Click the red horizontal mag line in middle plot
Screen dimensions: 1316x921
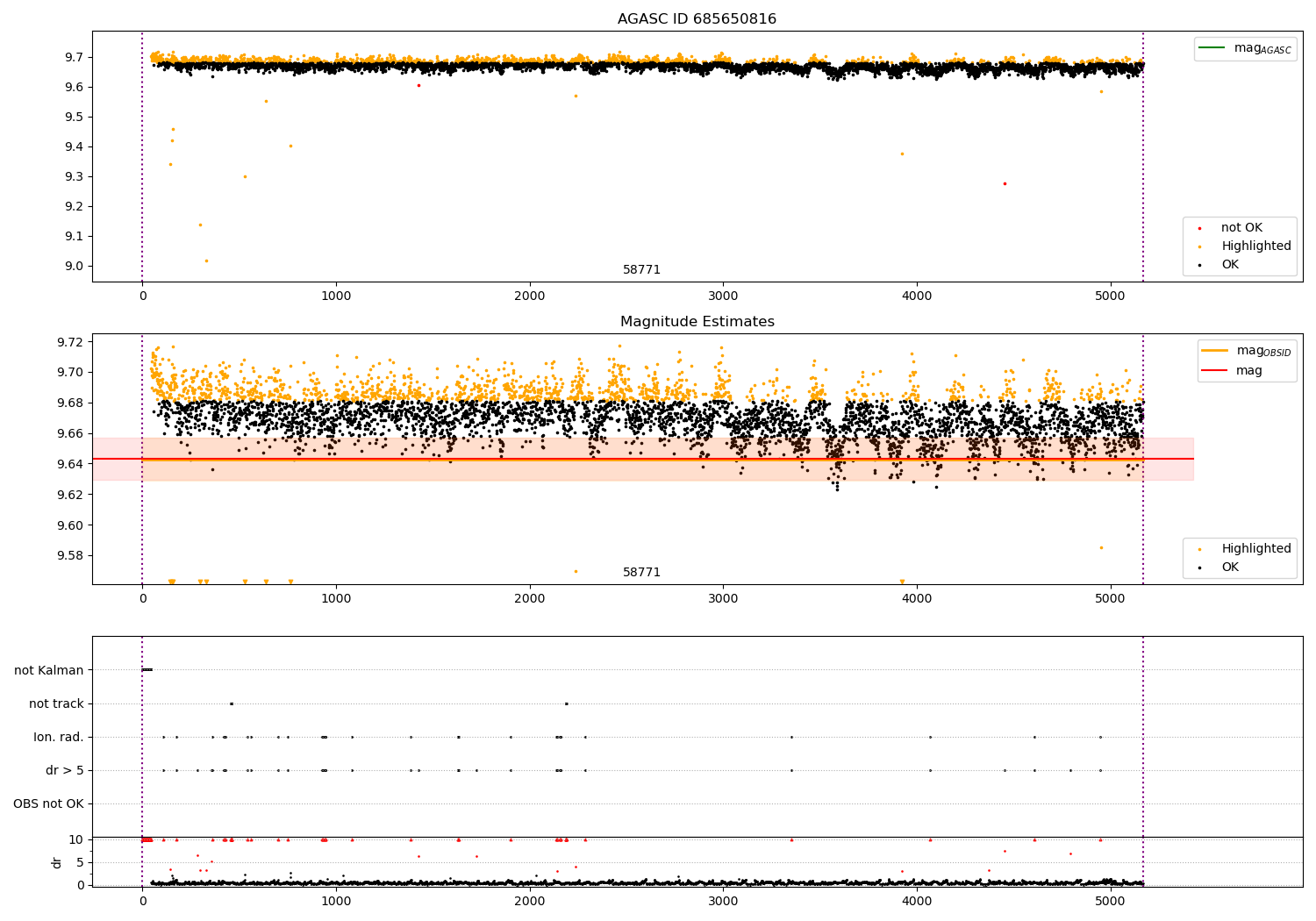tap(643, 459)
